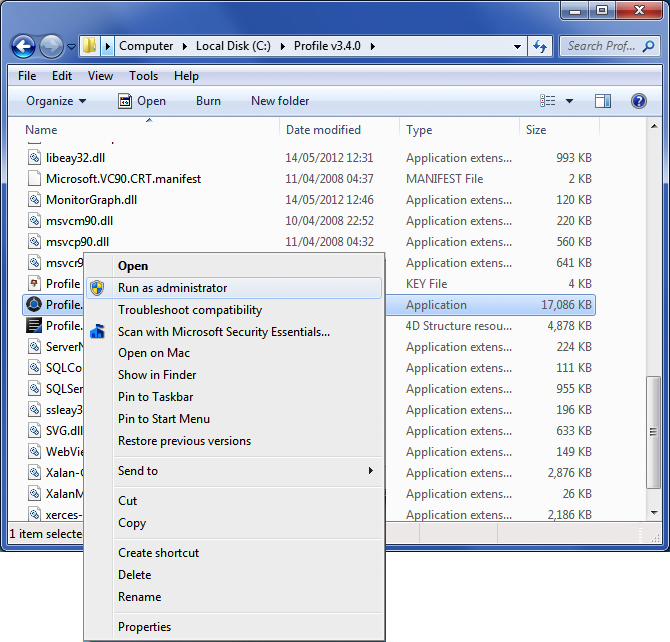This screenshot has width=670, height=642.
Task: Open the View menu
Action: [100, 76]
